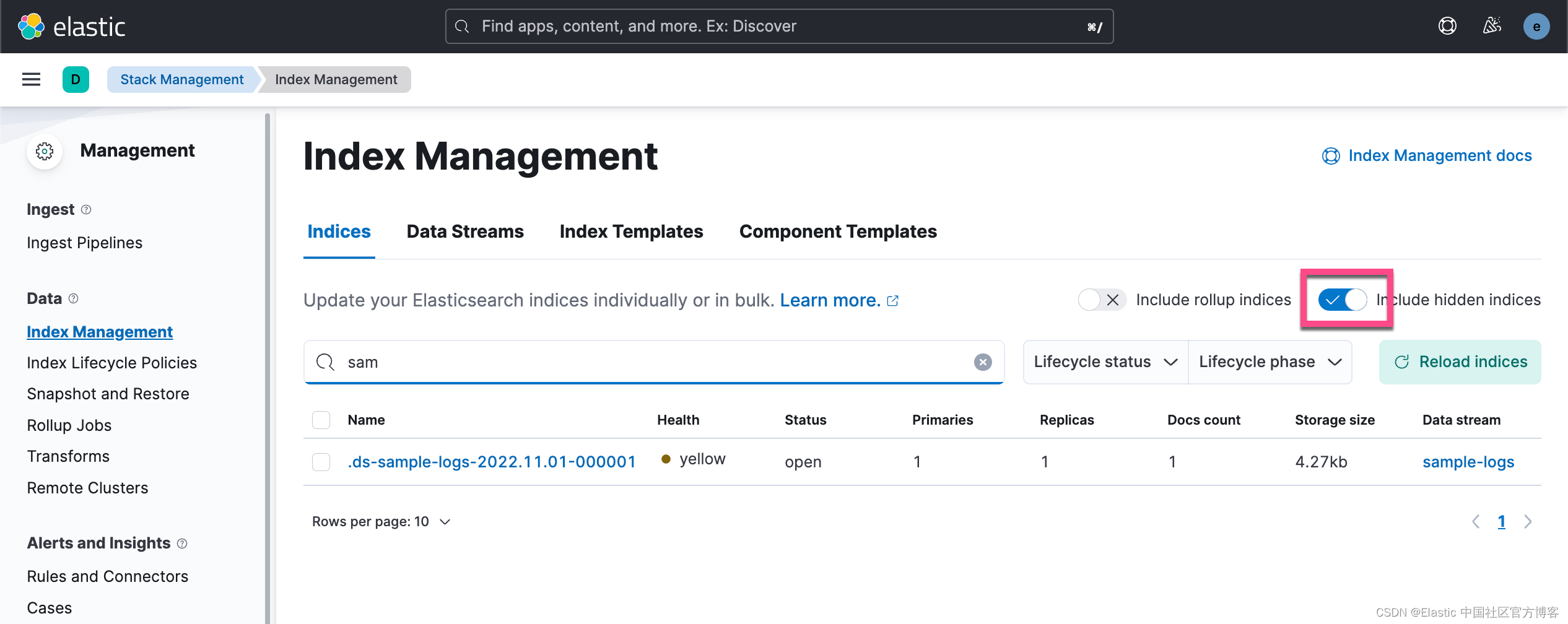Open the Index Management docs link

[x=1427, y=156]
